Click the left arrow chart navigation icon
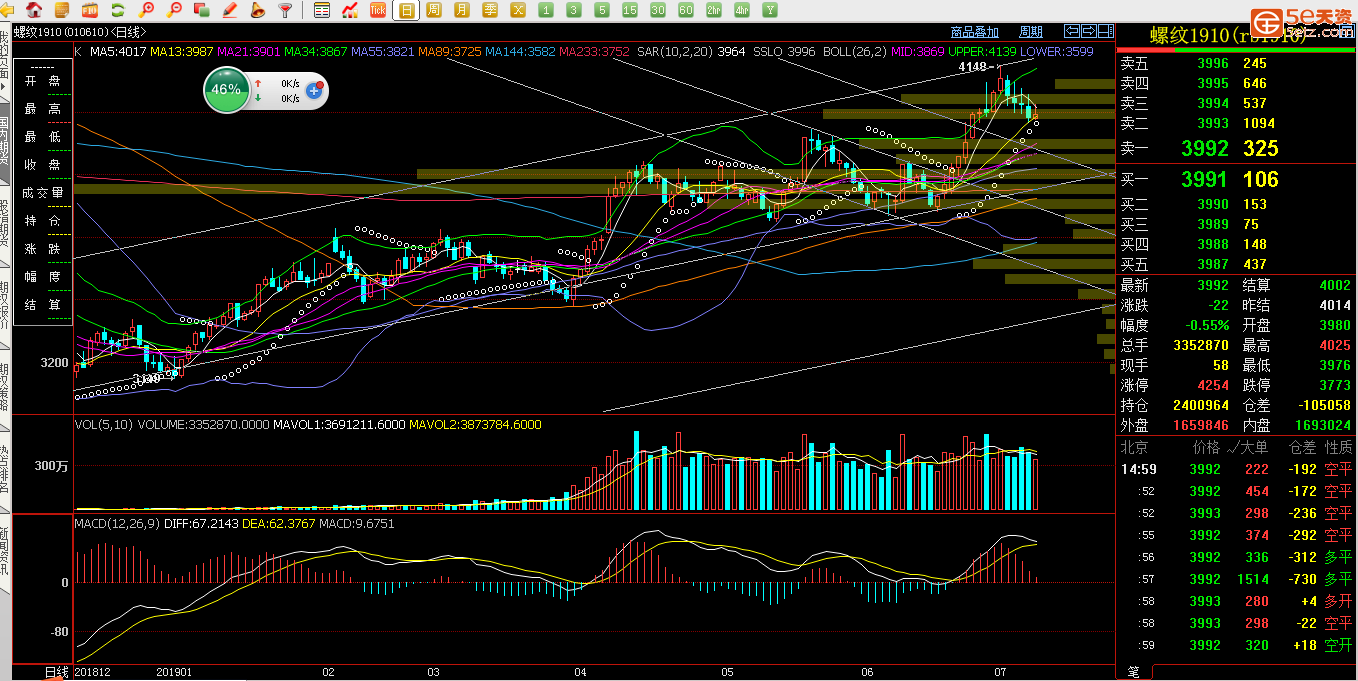The width and height of the screenshot is (1358, 681). click(1072, 32)
